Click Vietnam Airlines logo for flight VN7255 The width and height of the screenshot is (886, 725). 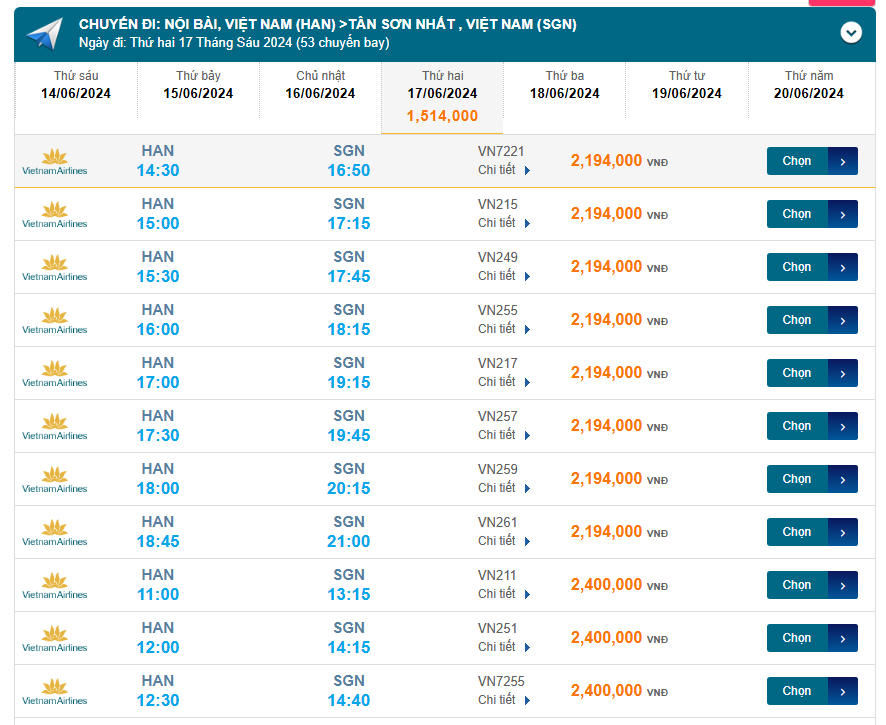pos(55,692)
